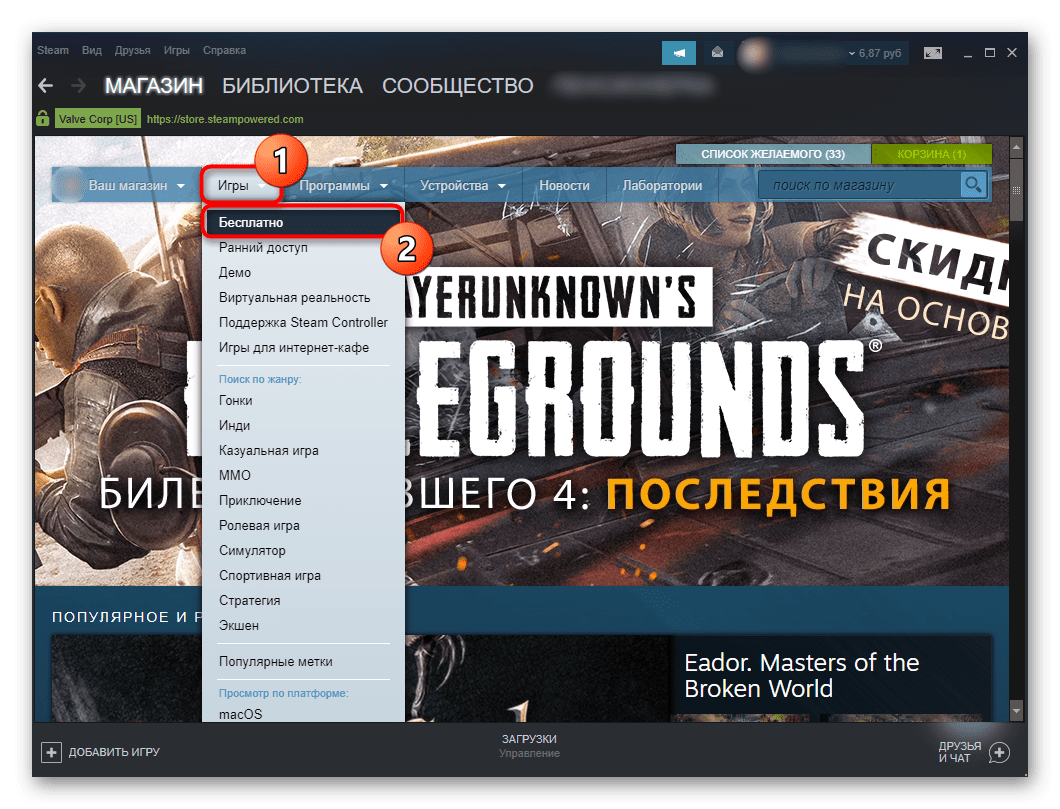Click the forward navigation arrow
The height and width of the screenshot is (809, 1060).
[78, 86]
